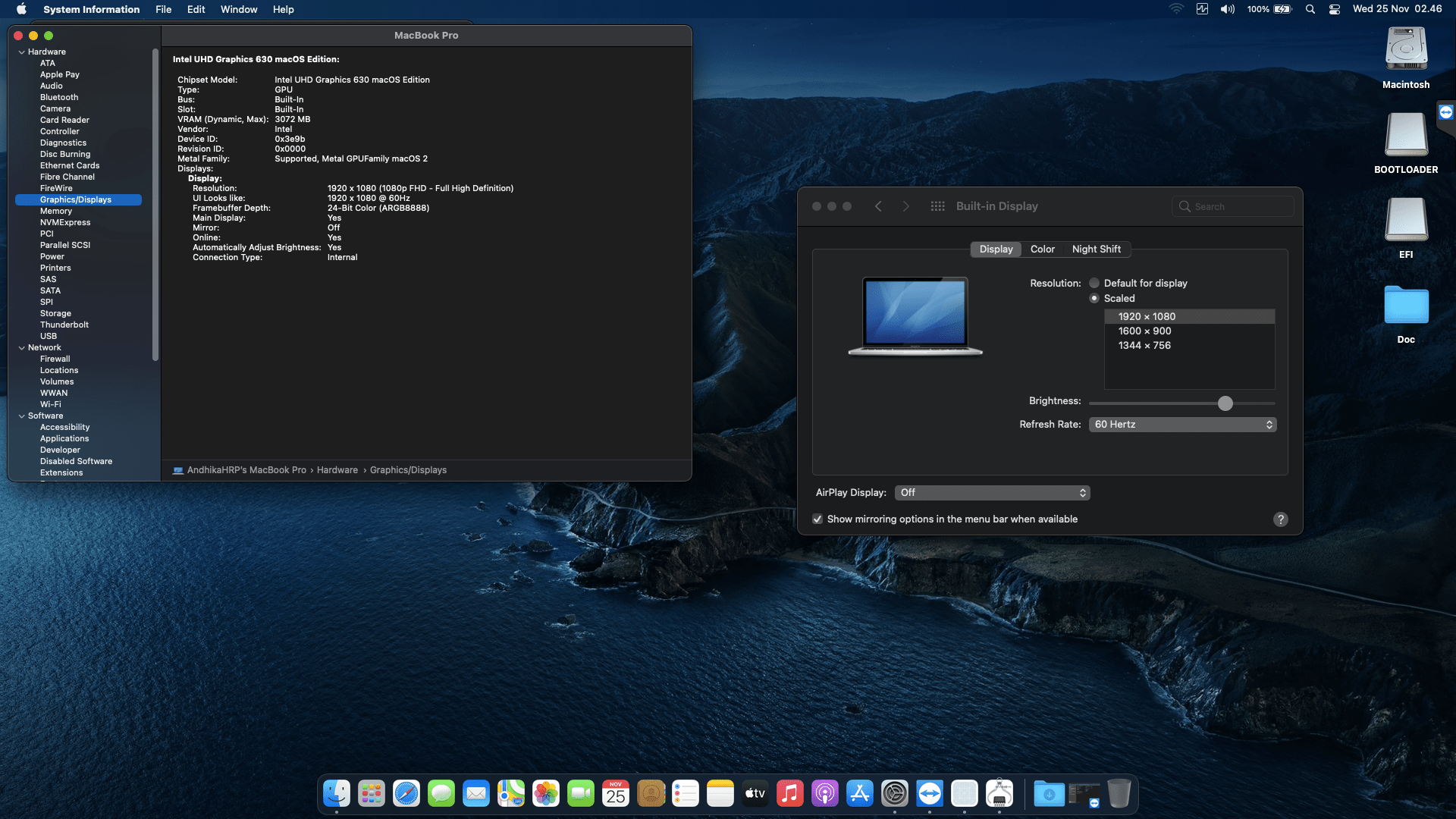Select Default for display radio button
Viewport: 1456px width, 819px height.
click(x=1094, y=283)
